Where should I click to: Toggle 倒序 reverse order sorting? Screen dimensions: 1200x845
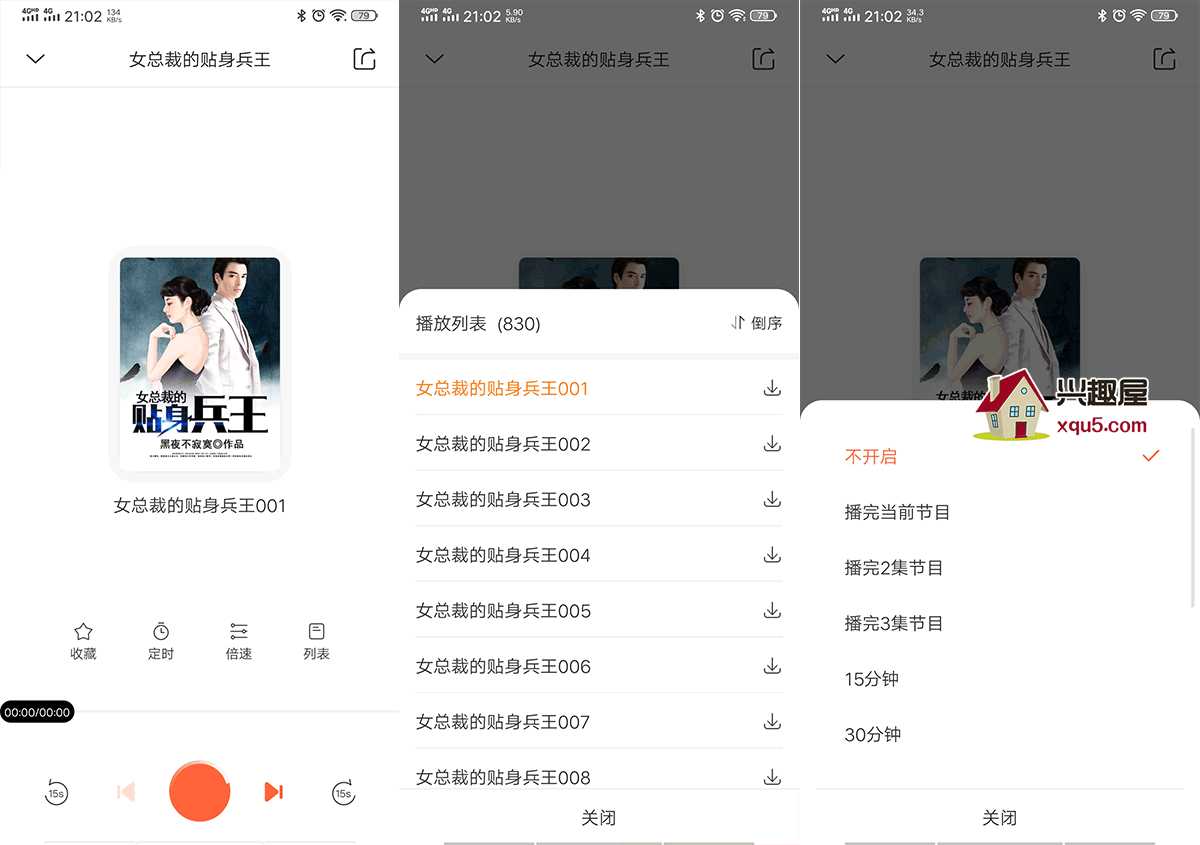756,323
